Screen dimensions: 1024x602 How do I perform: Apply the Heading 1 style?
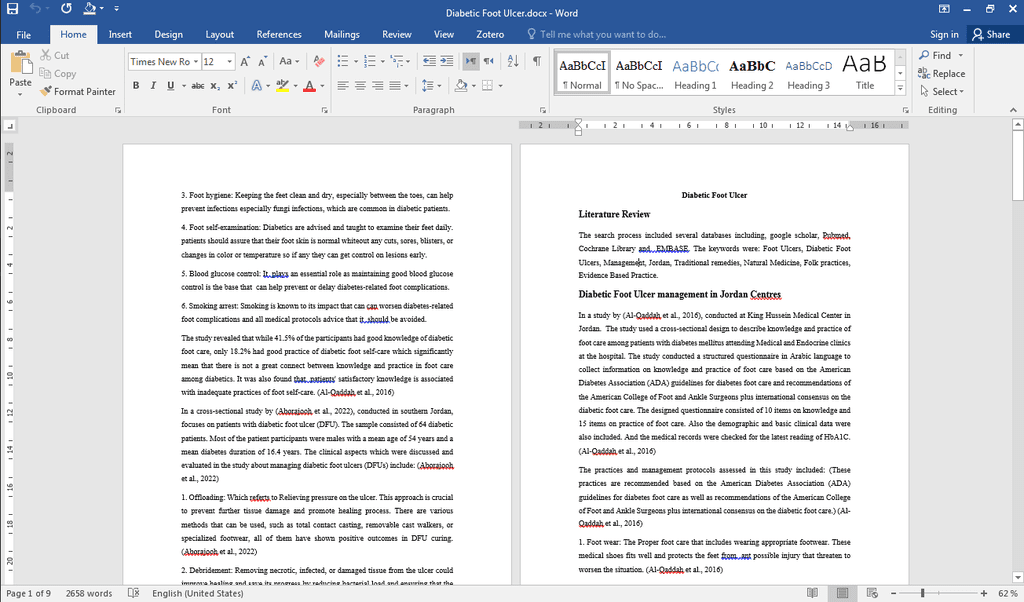click(696, 73)
